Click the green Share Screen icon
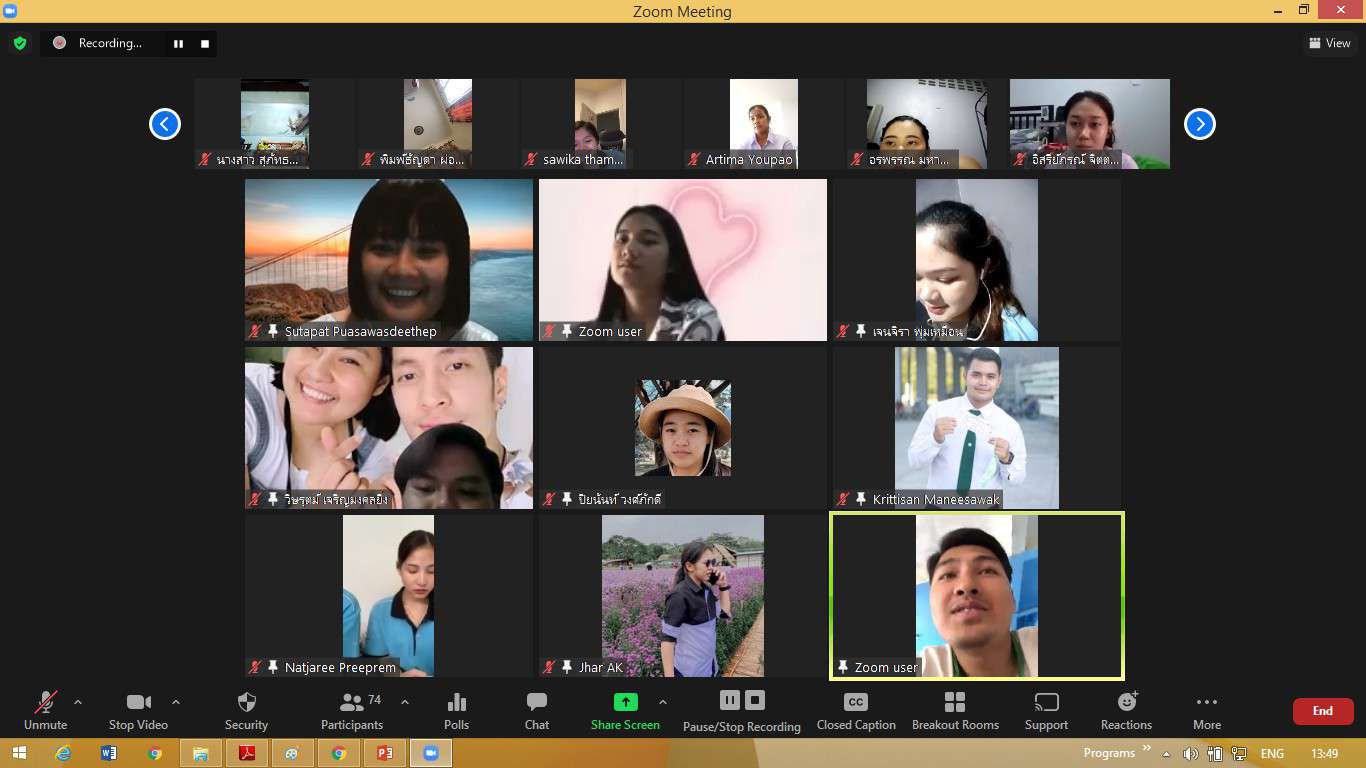Screen dimensions: 1366x768 pyautogui.click(x=625, y=703)
